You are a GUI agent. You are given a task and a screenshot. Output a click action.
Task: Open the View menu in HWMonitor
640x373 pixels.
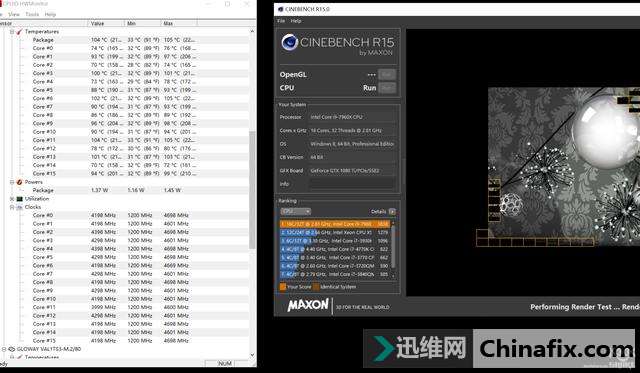pos(14,14)
